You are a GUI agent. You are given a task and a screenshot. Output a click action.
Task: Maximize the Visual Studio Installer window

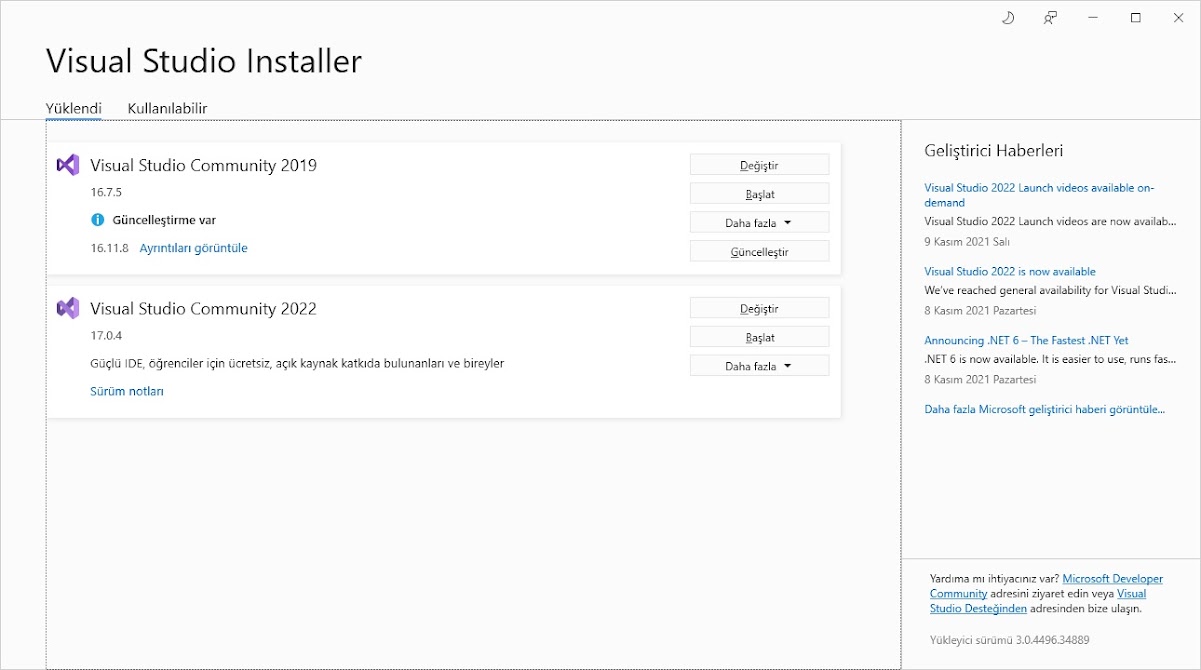1136,17
